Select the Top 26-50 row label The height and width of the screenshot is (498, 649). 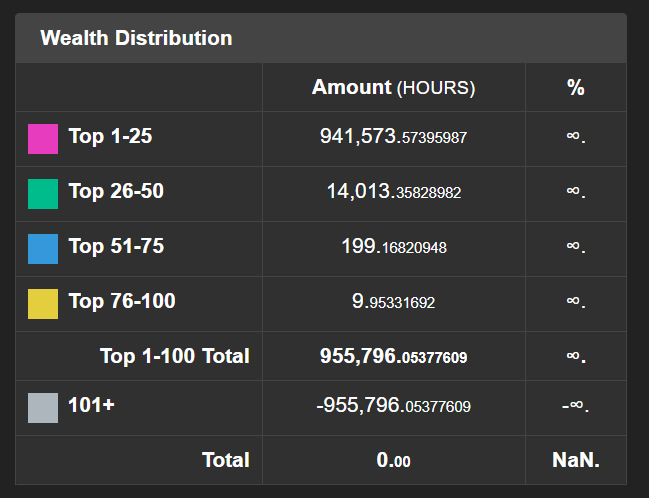click(x=116, y=191)
